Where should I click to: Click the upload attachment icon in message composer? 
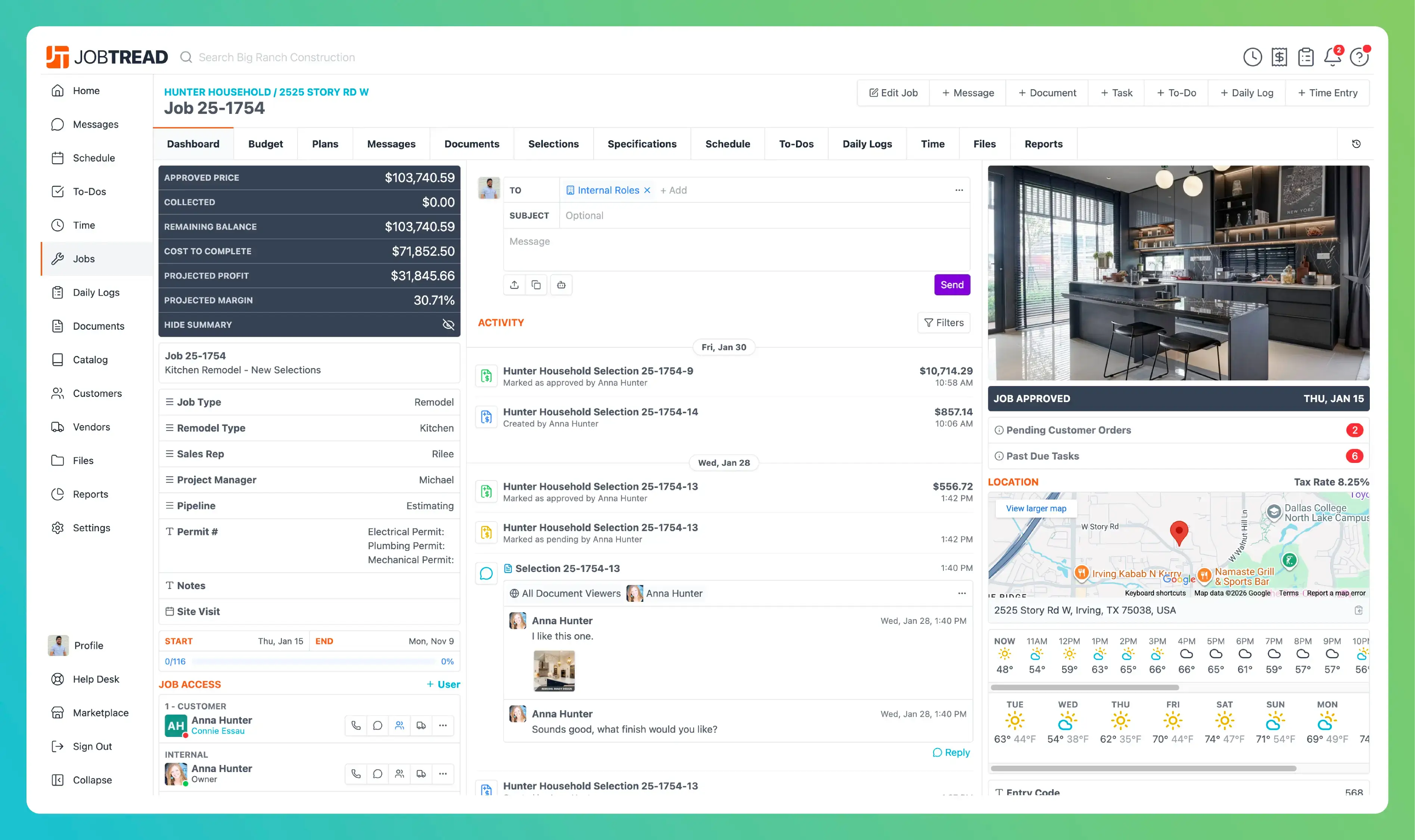point(514,285)
